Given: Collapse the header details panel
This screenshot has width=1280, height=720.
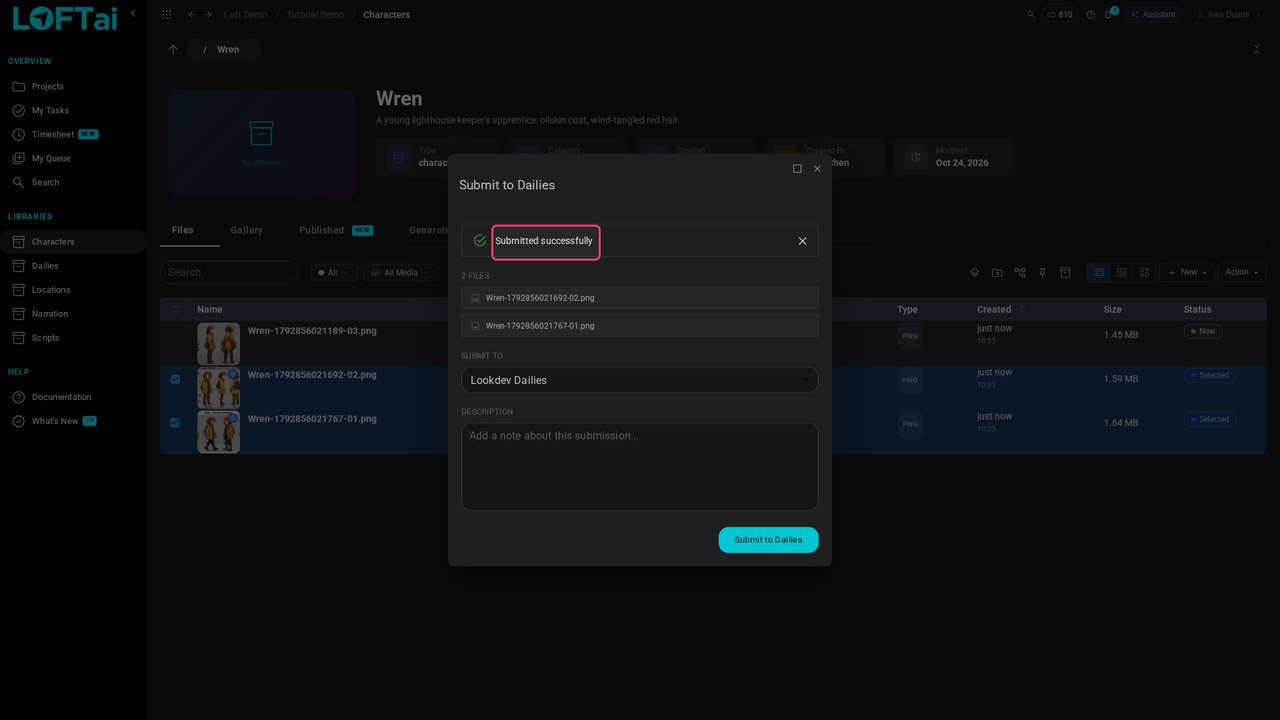Looking at the screenshot, I should 1256,49.
